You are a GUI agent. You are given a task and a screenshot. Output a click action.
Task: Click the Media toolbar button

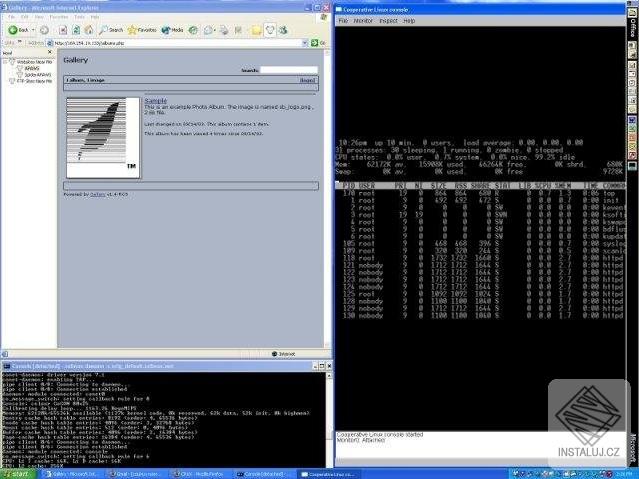pos(172,30)
